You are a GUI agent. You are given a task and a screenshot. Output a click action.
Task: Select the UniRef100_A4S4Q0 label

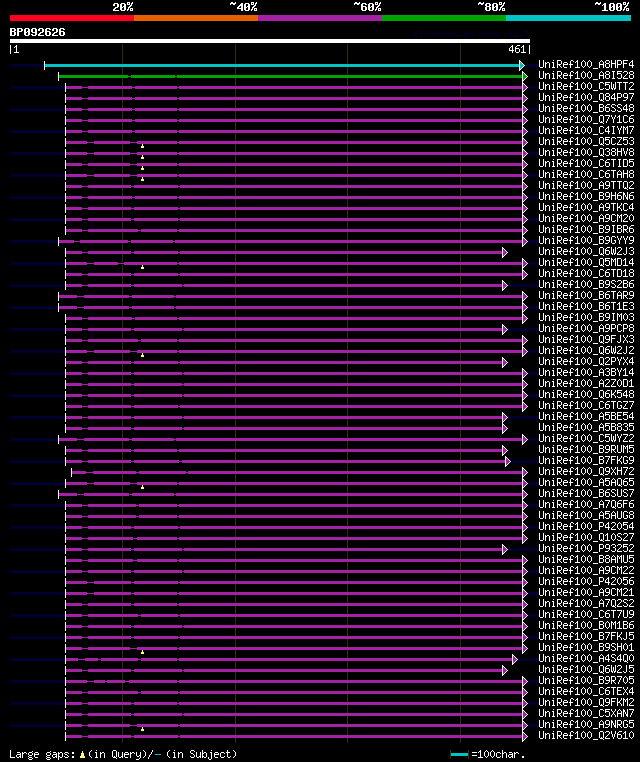[x=586, y=658]
